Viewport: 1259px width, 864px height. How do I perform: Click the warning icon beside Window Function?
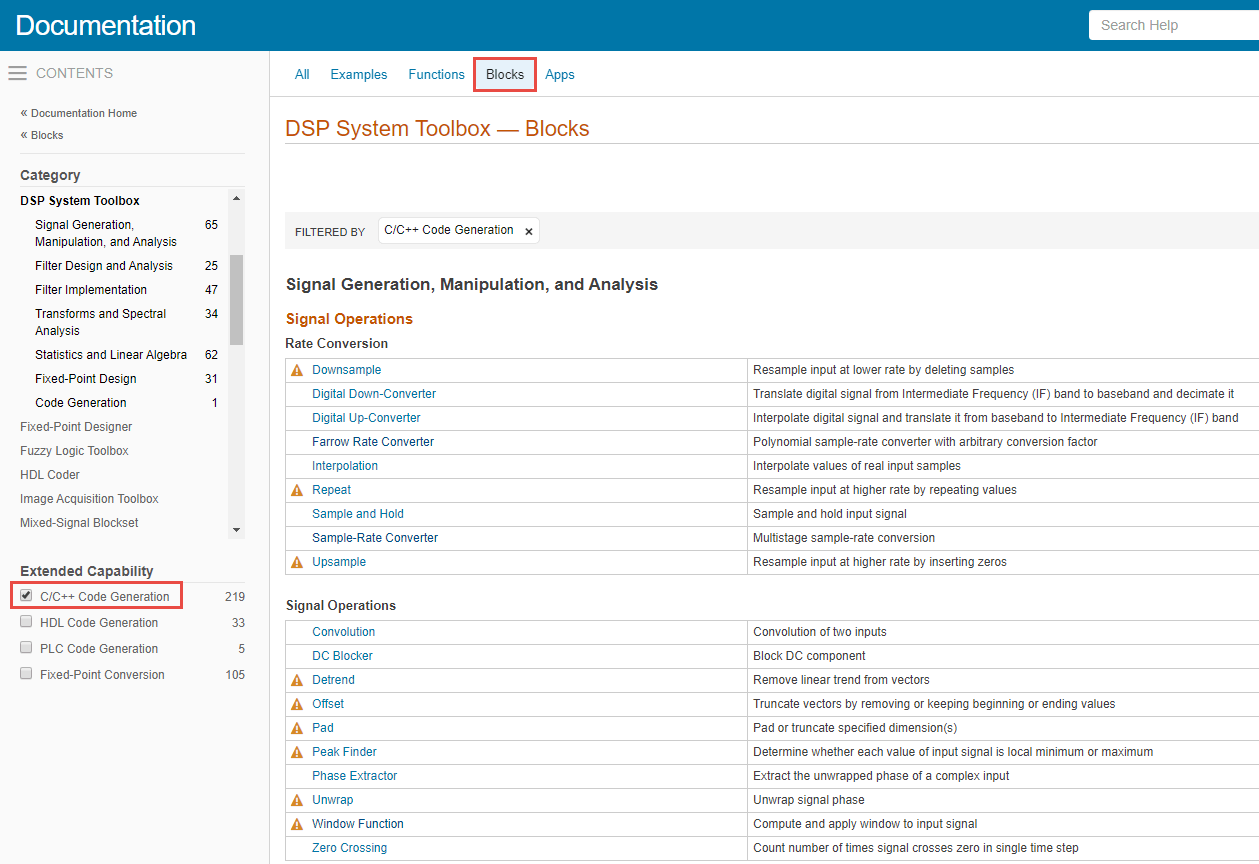point(297,823)
